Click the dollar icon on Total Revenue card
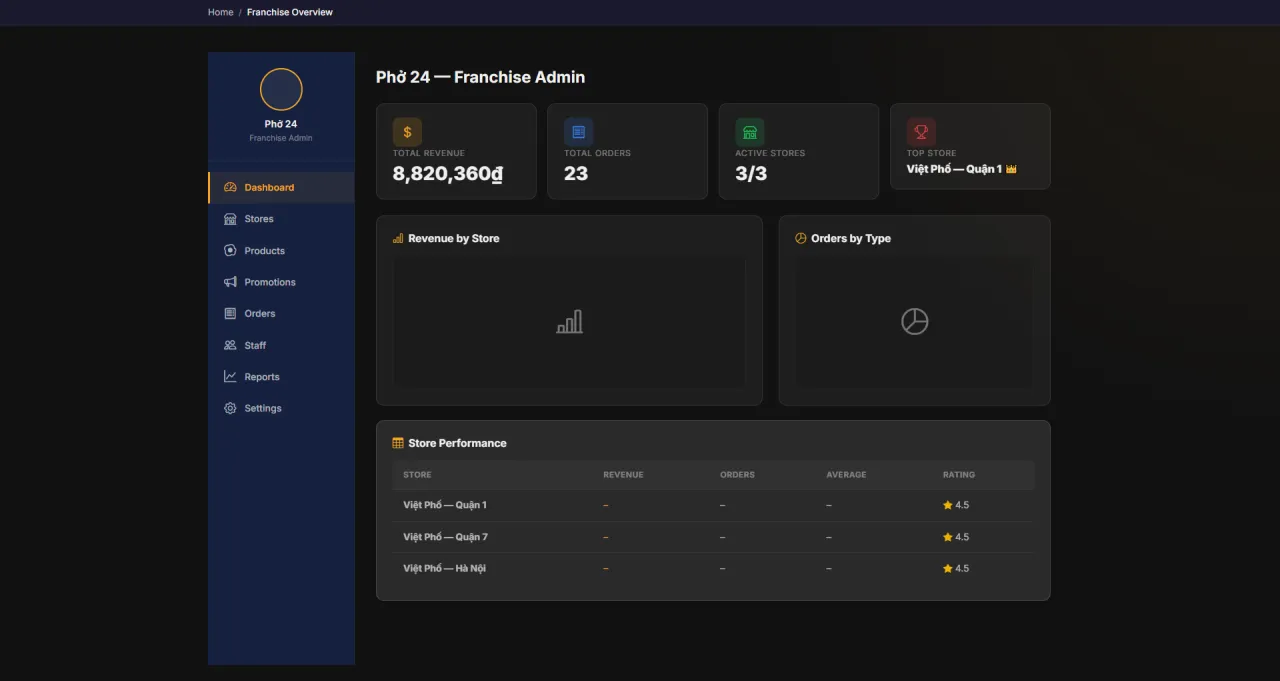1280x681 pixels. pos(407,132)
